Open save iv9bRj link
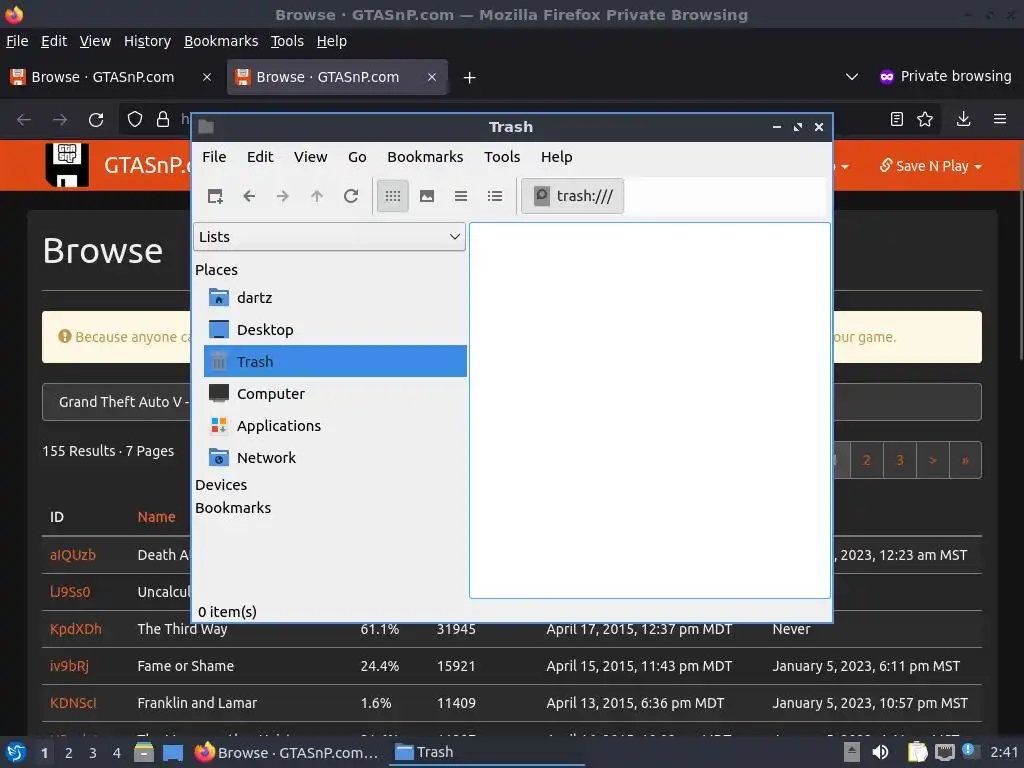This screenshot has height=768, width=1024. click(69, 666)
